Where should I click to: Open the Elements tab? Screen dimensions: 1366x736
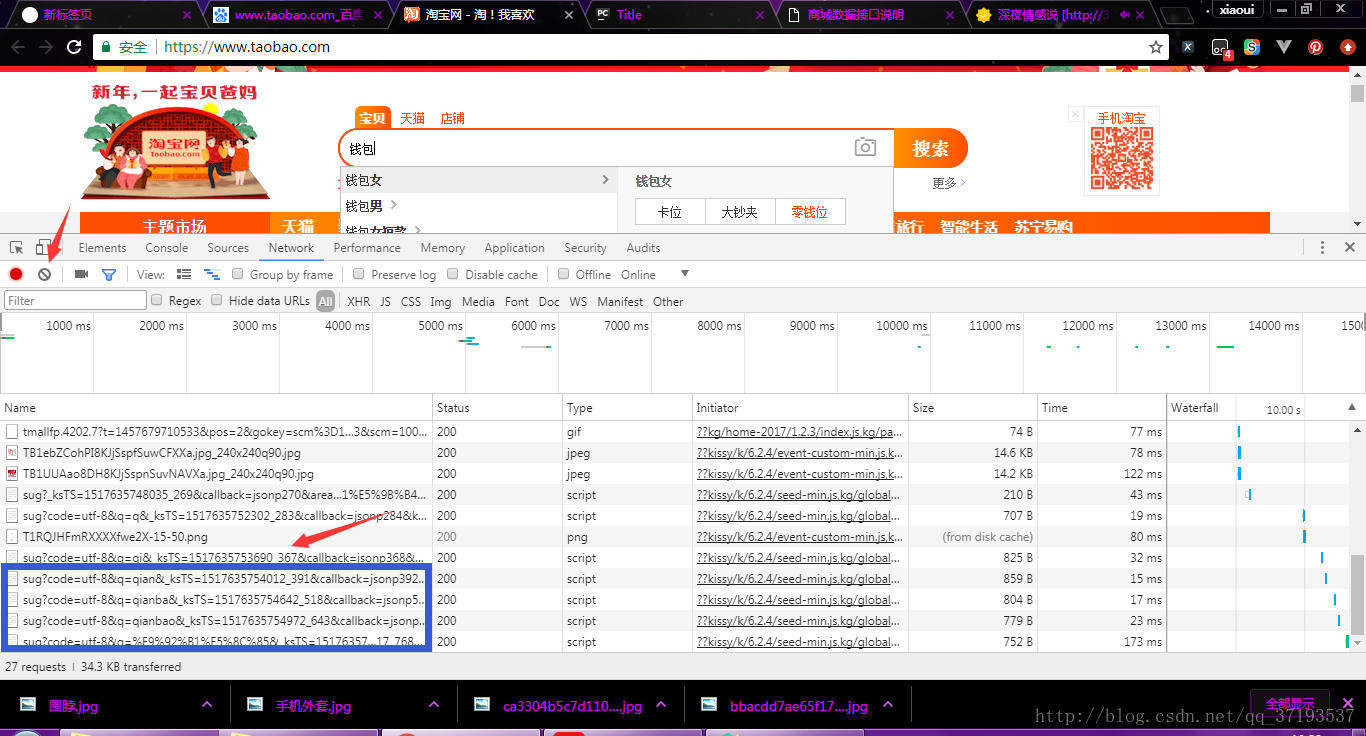pos(102,248)
